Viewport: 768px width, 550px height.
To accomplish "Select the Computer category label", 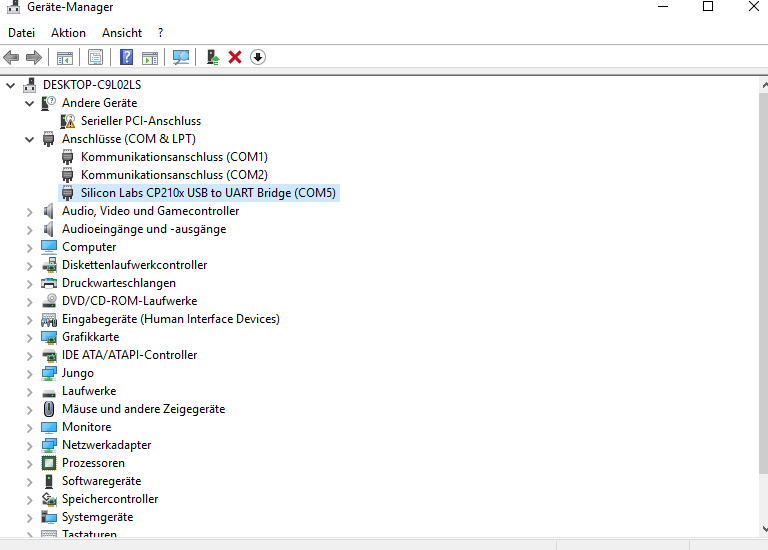I will (89, 247).
